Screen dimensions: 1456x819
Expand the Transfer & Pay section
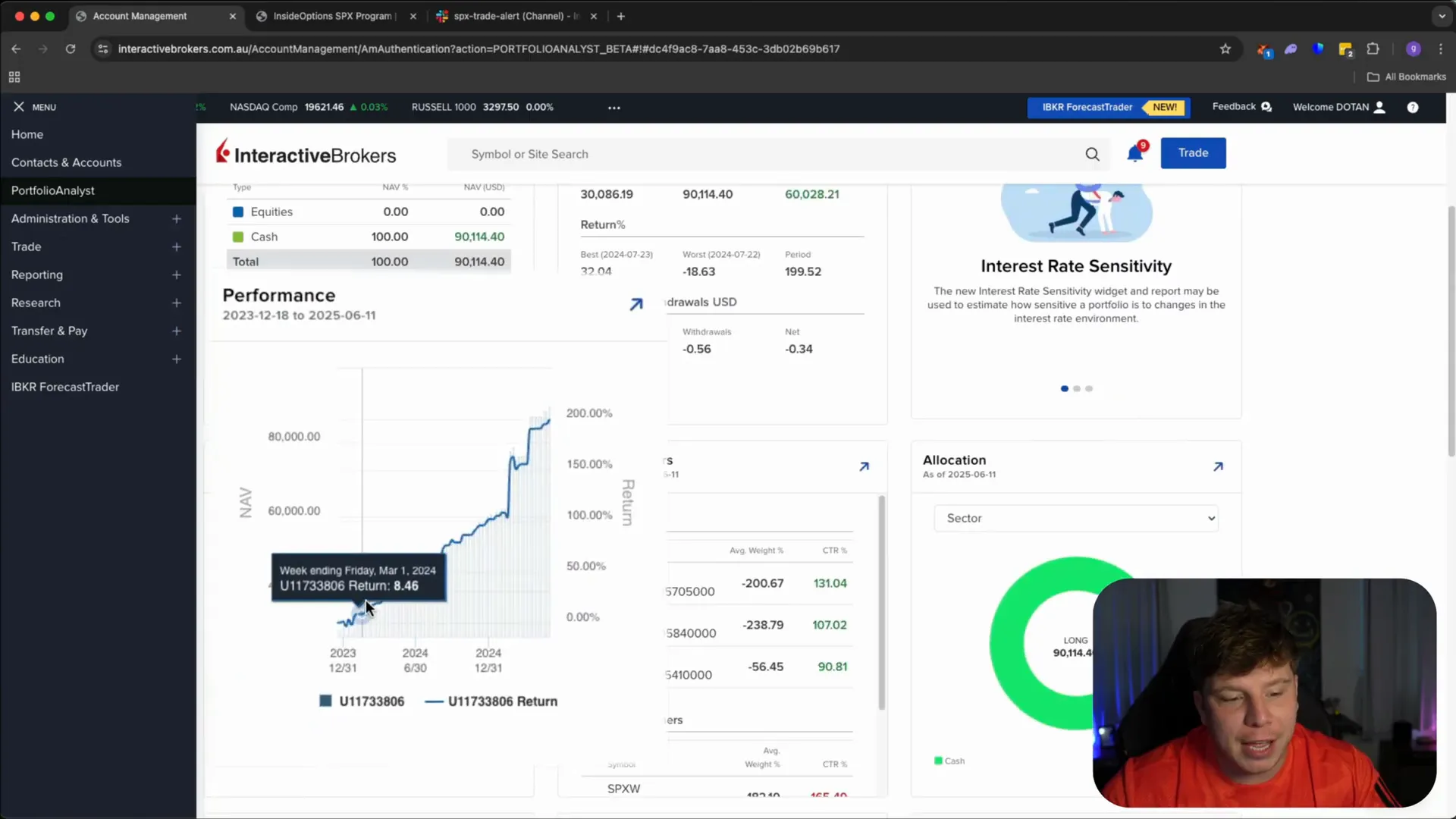tap(176, 331)
